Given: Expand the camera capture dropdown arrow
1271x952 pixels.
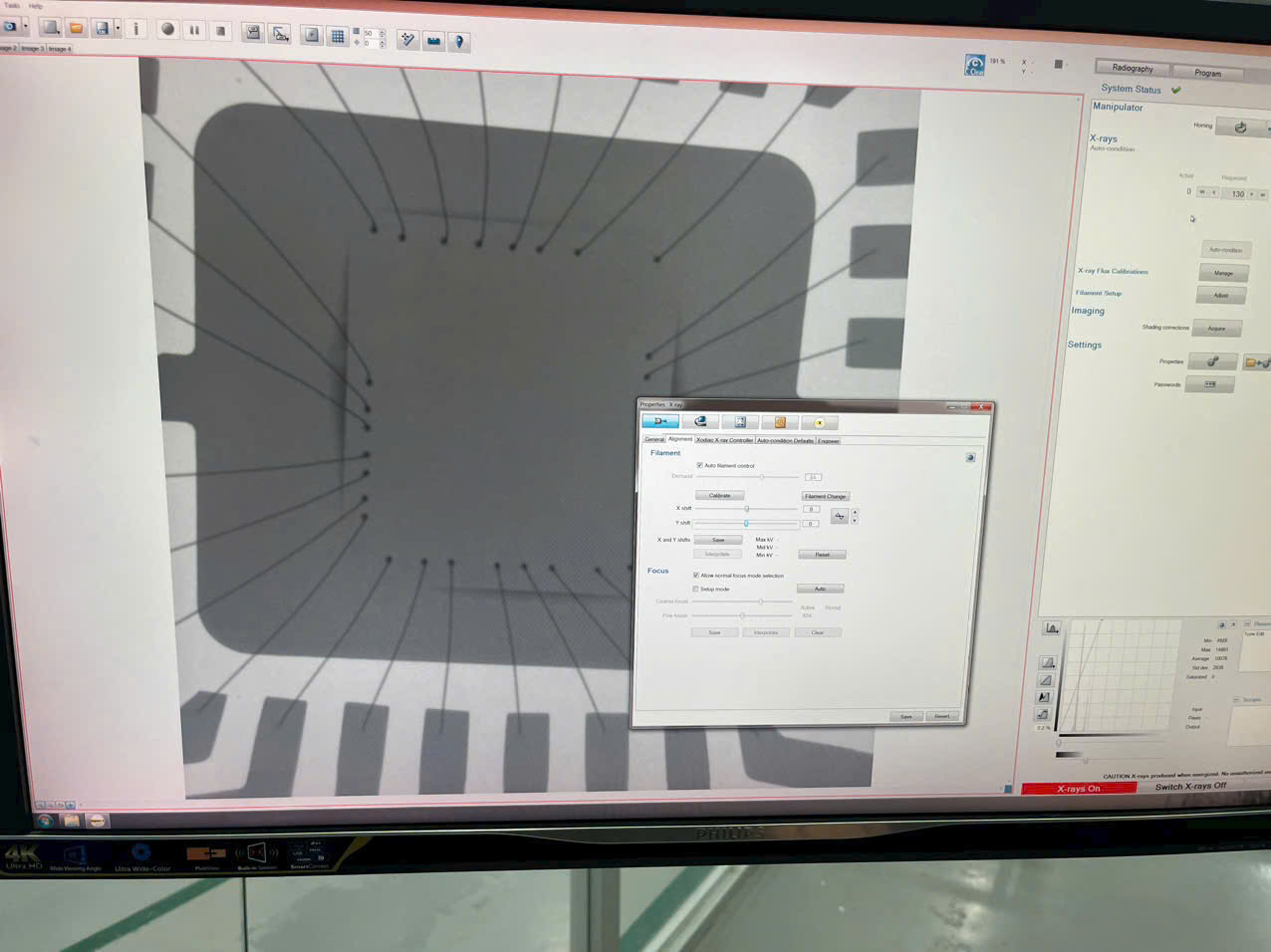Looking at the screenshot, I should pos(25,27).
